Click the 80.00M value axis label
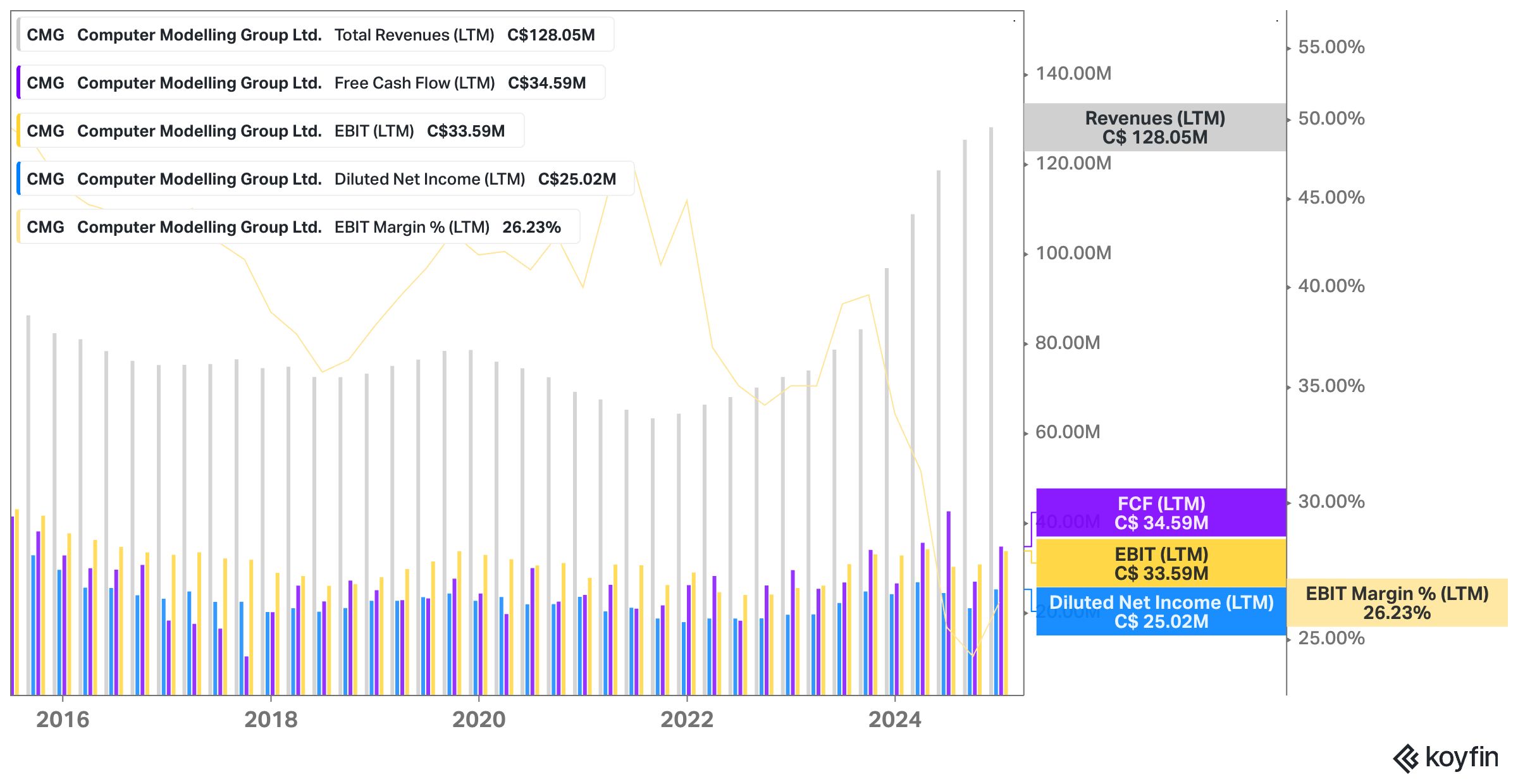The image size is (1518, 784). 1068,343
